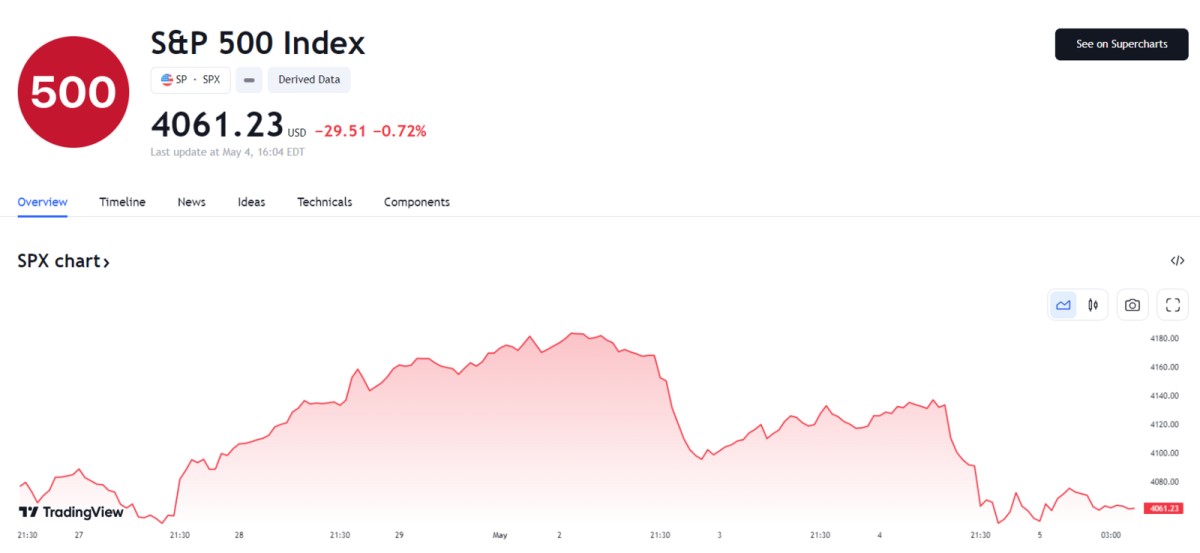Click the May label on time axis

point(500,535)
